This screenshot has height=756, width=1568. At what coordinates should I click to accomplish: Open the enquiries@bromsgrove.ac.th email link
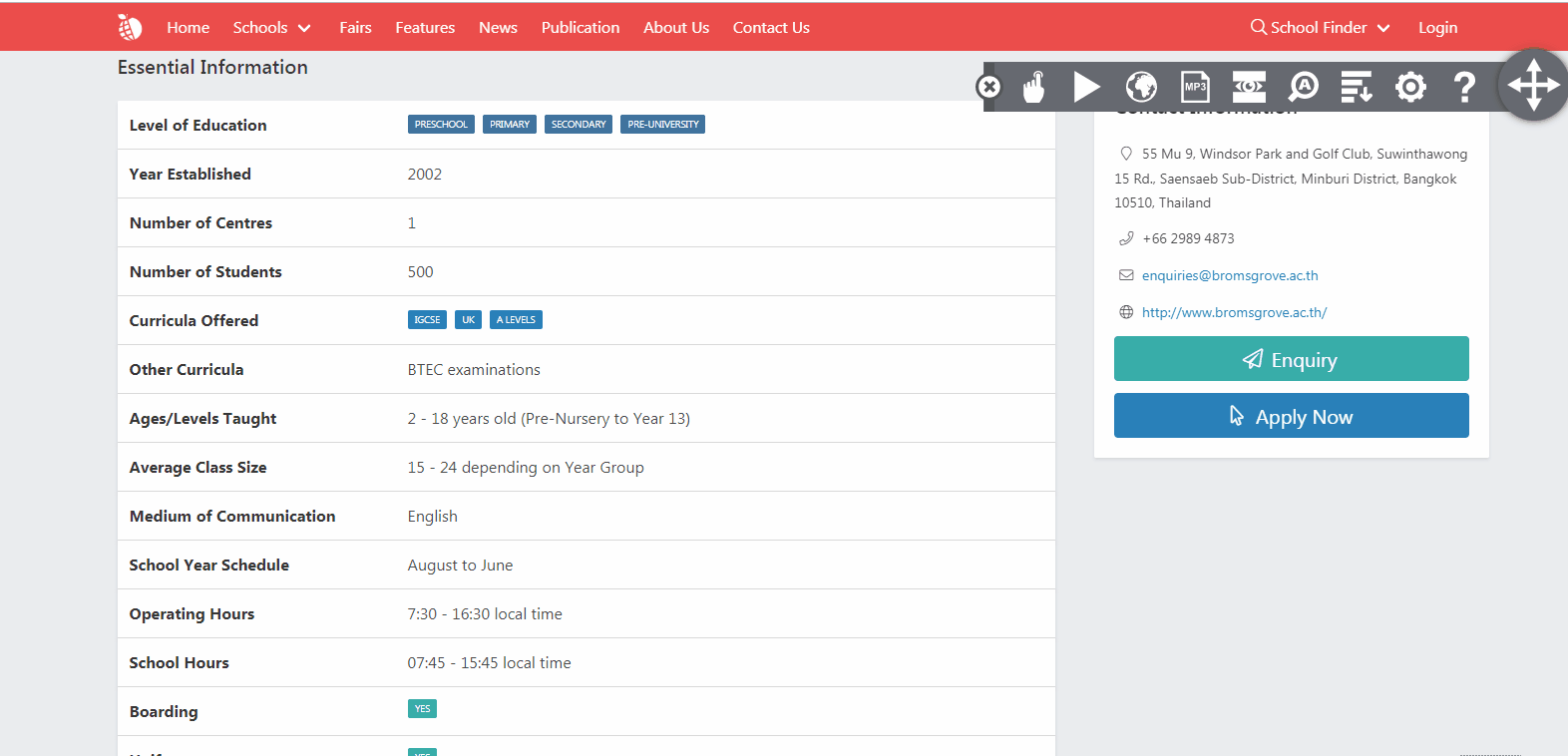pos(1229,276)
